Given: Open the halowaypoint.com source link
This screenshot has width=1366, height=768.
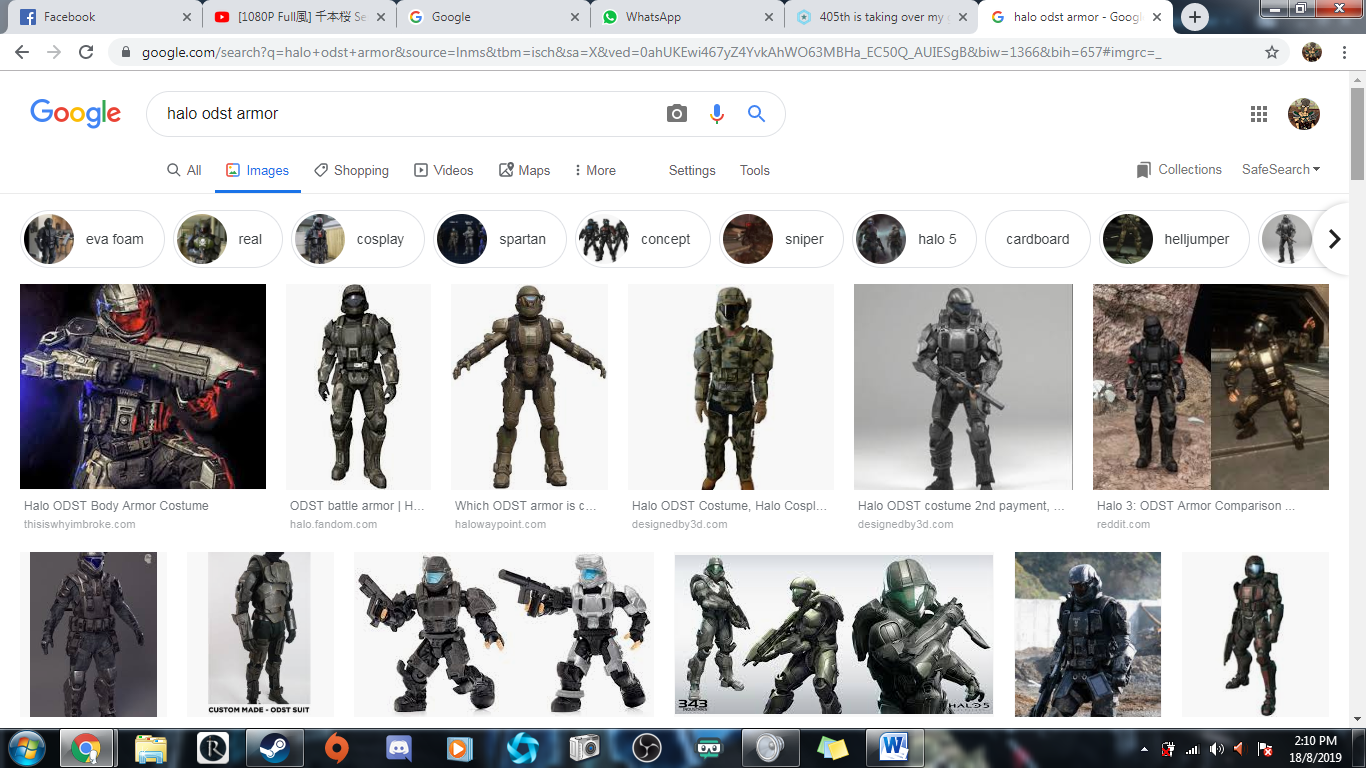Looking at the screenshot, I should (x=501, y=524).
